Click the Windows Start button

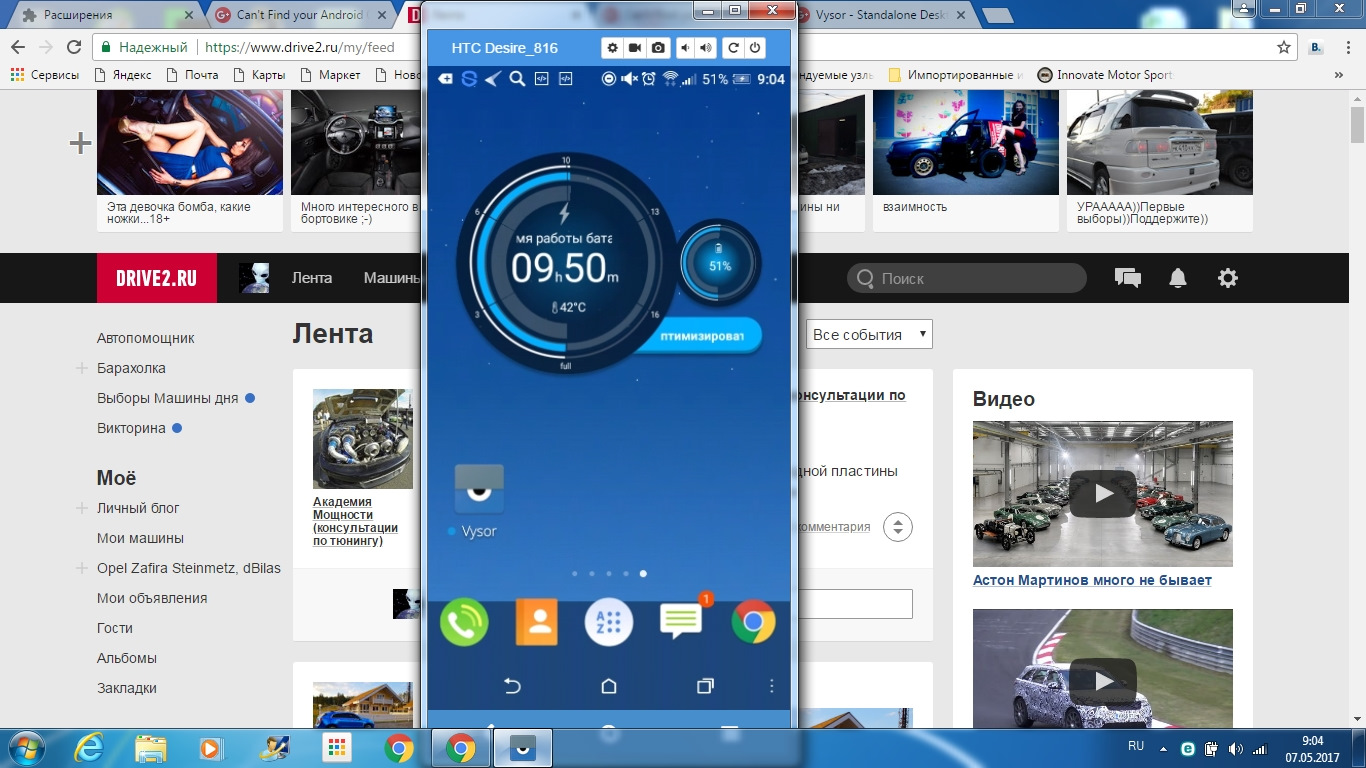tap(25, 748)
